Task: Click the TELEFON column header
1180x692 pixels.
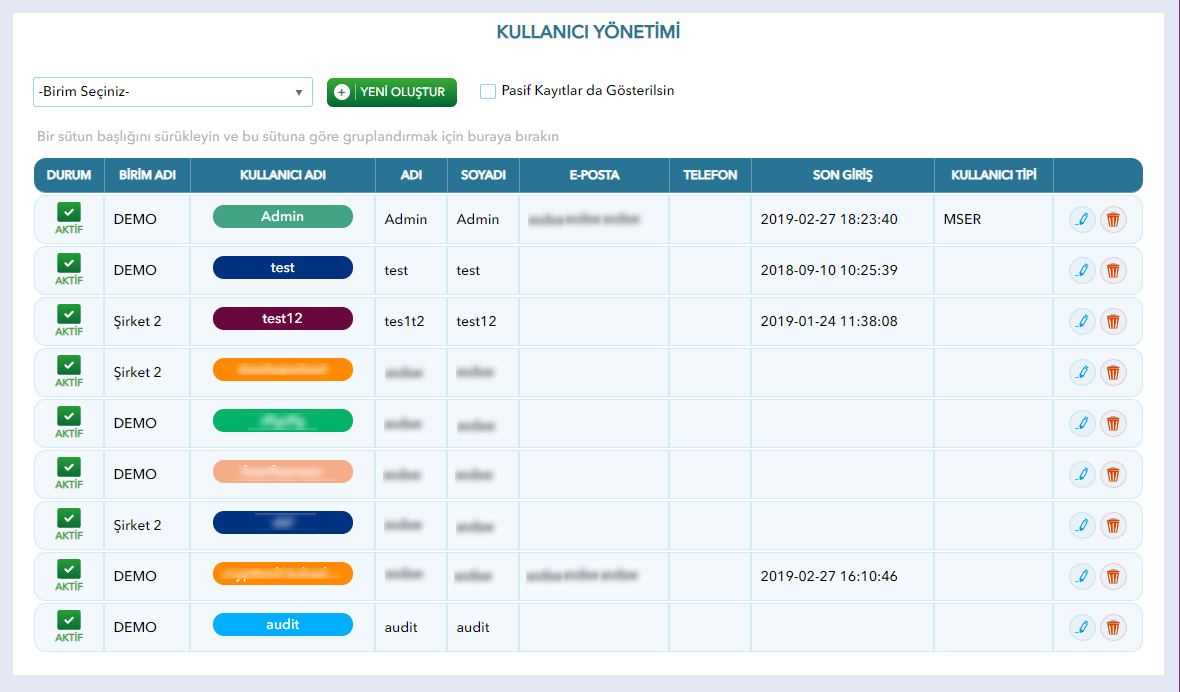Action: point(710,175)
